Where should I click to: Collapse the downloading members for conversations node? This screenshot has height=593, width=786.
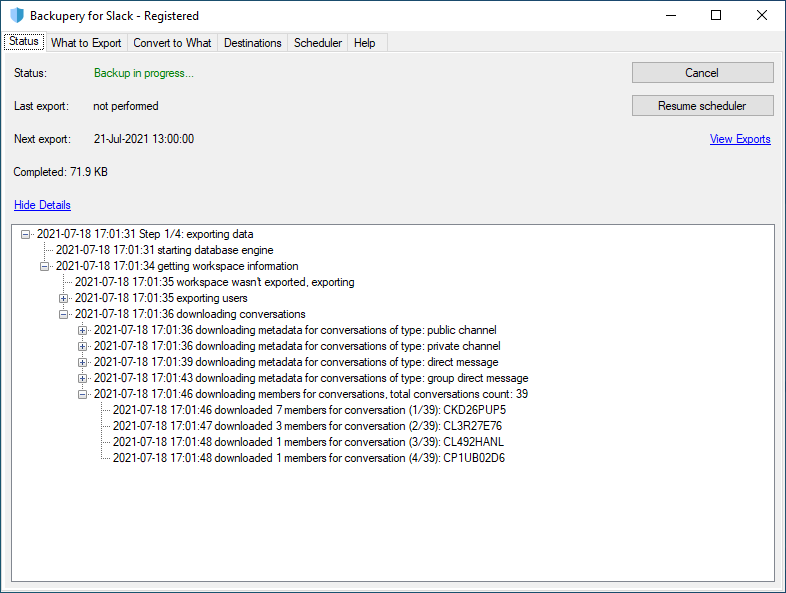[83, 394]
